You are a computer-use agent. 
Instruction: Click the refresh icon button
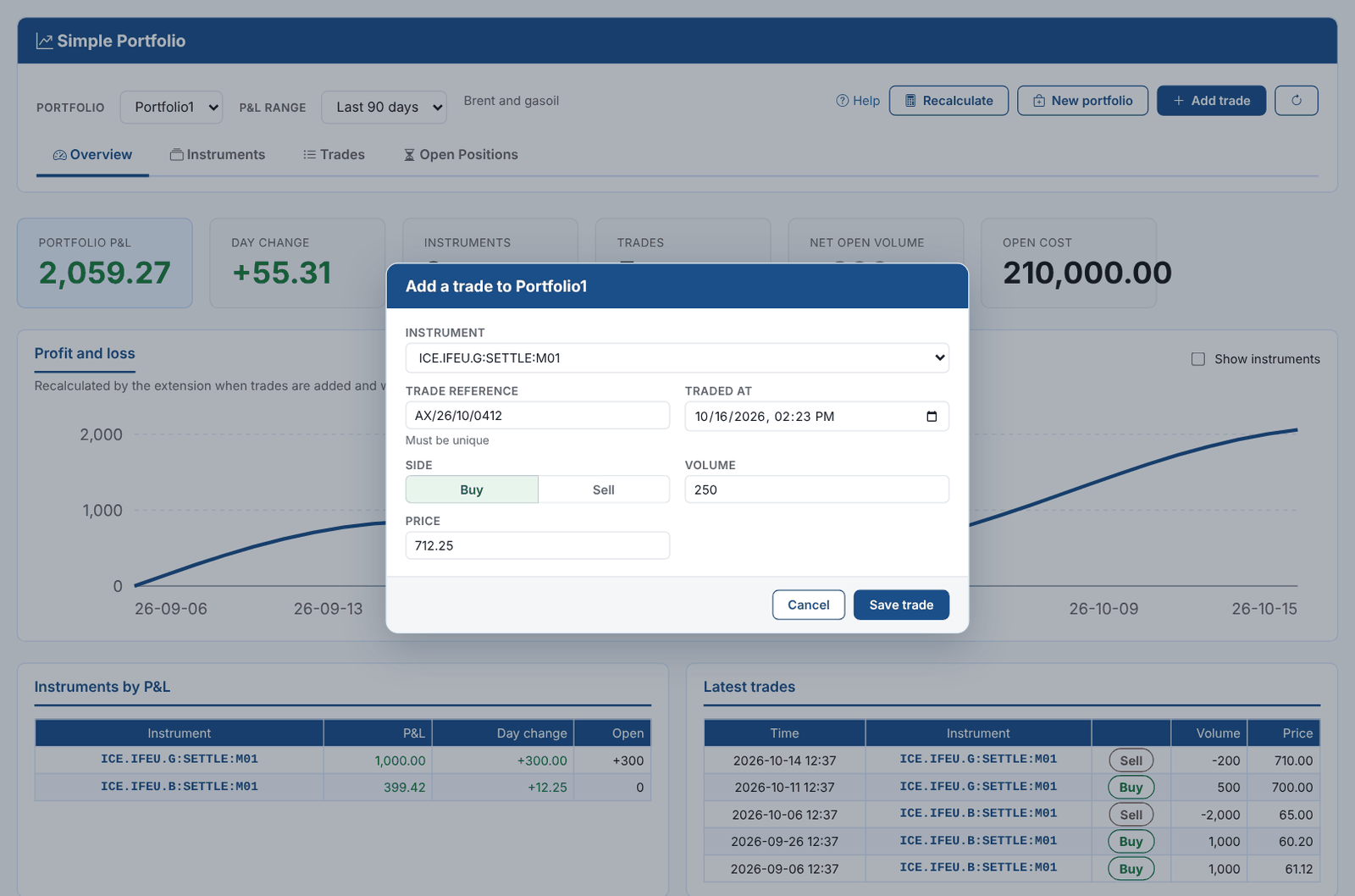point(1296,101)
